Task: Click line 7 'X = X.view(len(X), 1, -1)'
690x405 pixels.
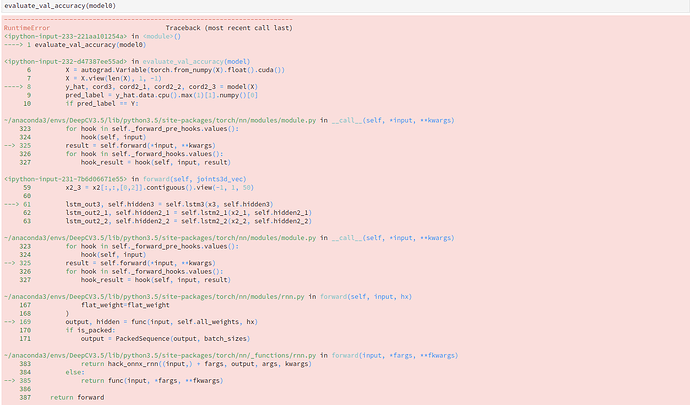Action: (94, 78)
